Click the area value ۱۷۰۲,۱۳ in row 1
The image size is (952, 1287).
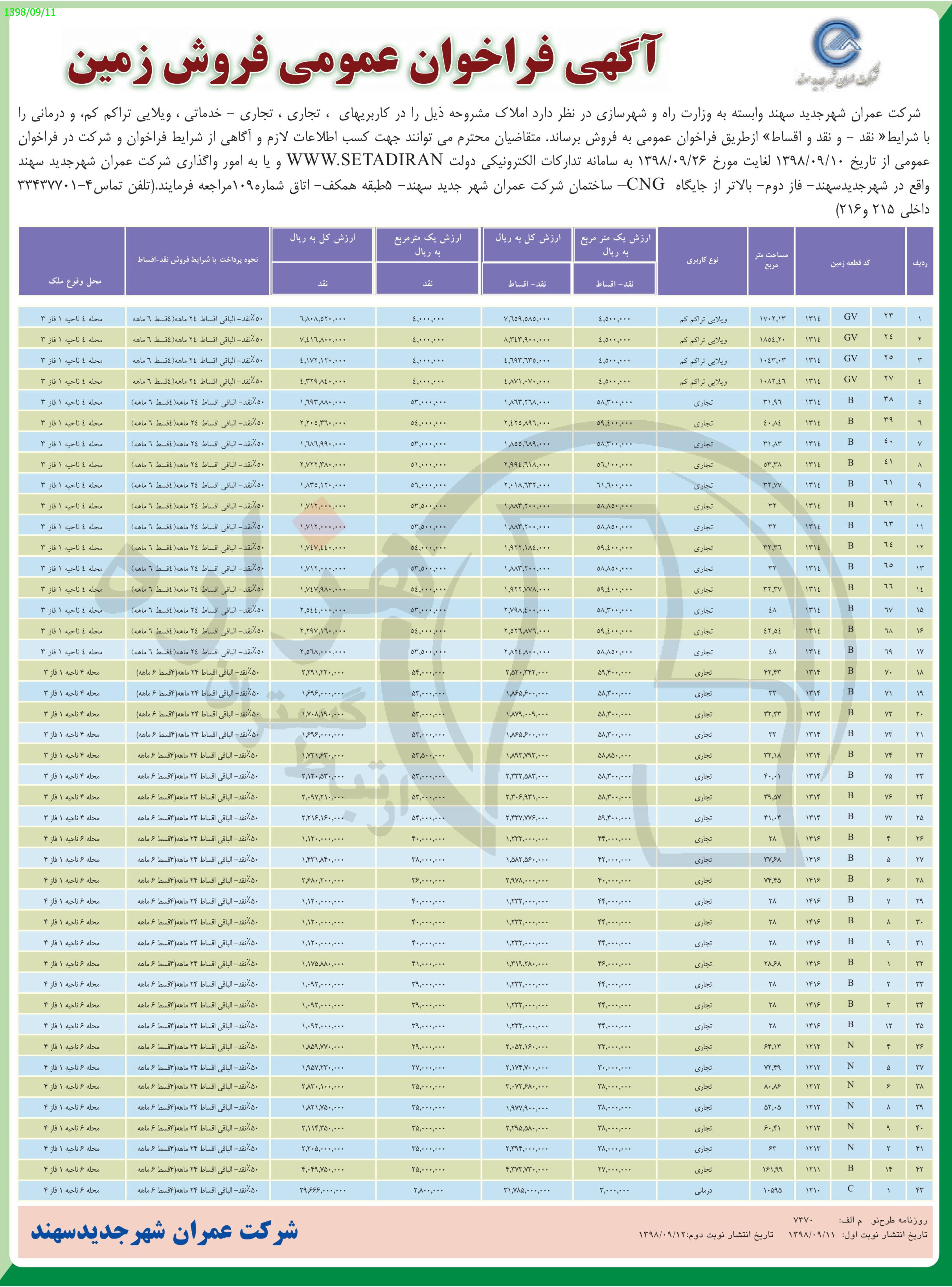point(772,318)
